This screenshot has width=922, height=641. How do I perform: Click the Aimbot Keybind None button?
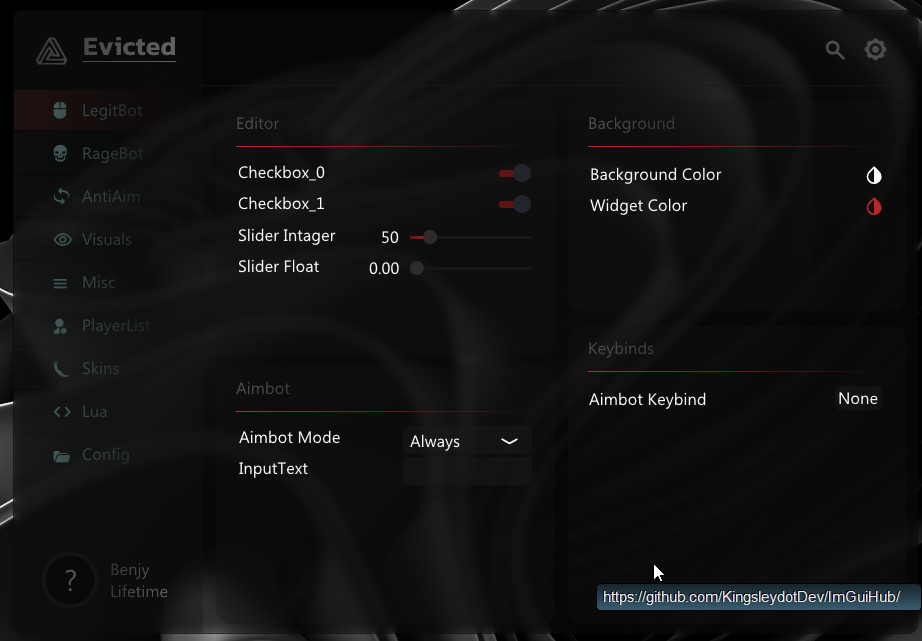click(x=858, y=399)
